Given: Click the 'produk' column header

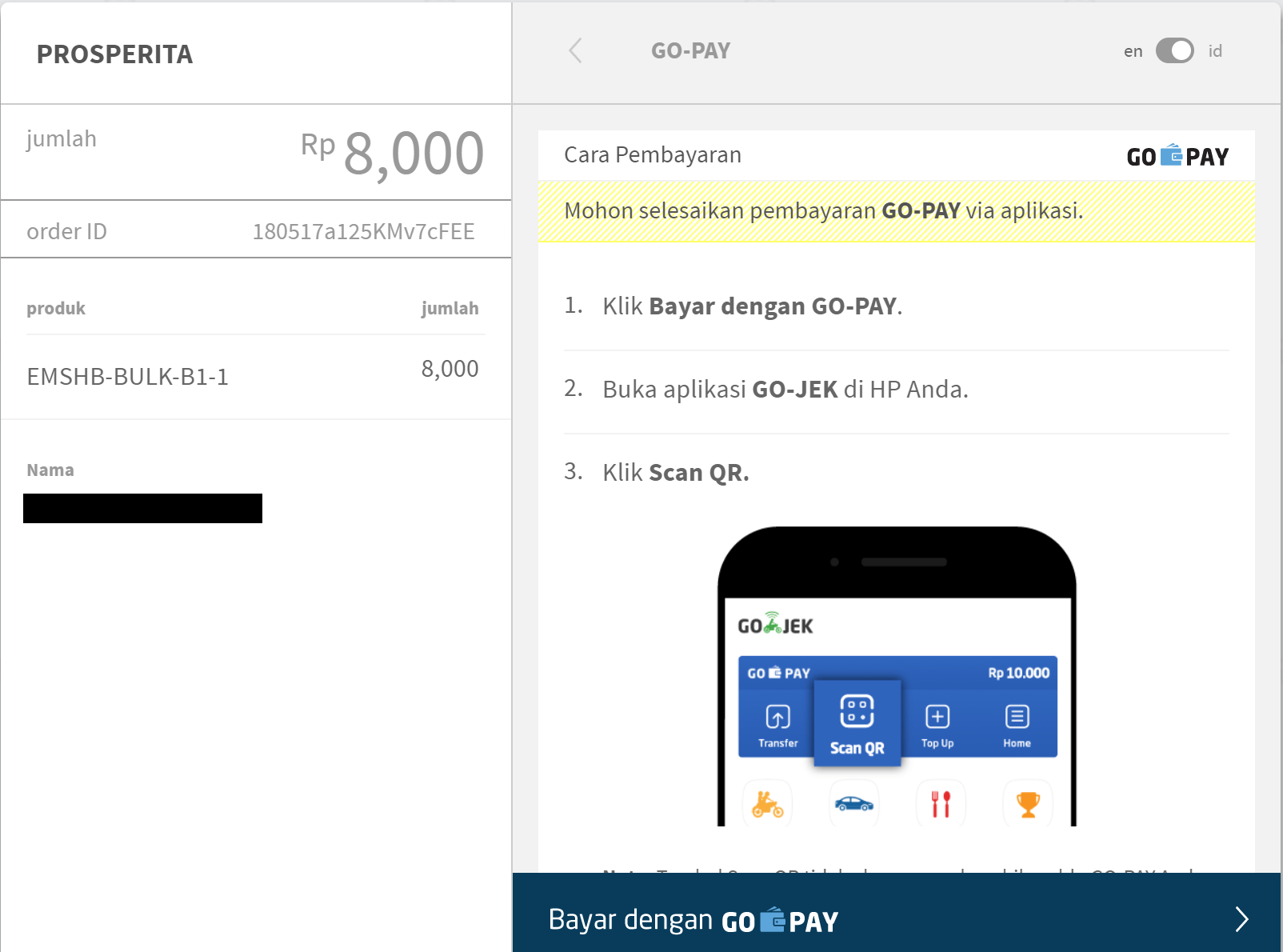Looking at the screenshot, I should pyautogui.click(x=56, y=309).
